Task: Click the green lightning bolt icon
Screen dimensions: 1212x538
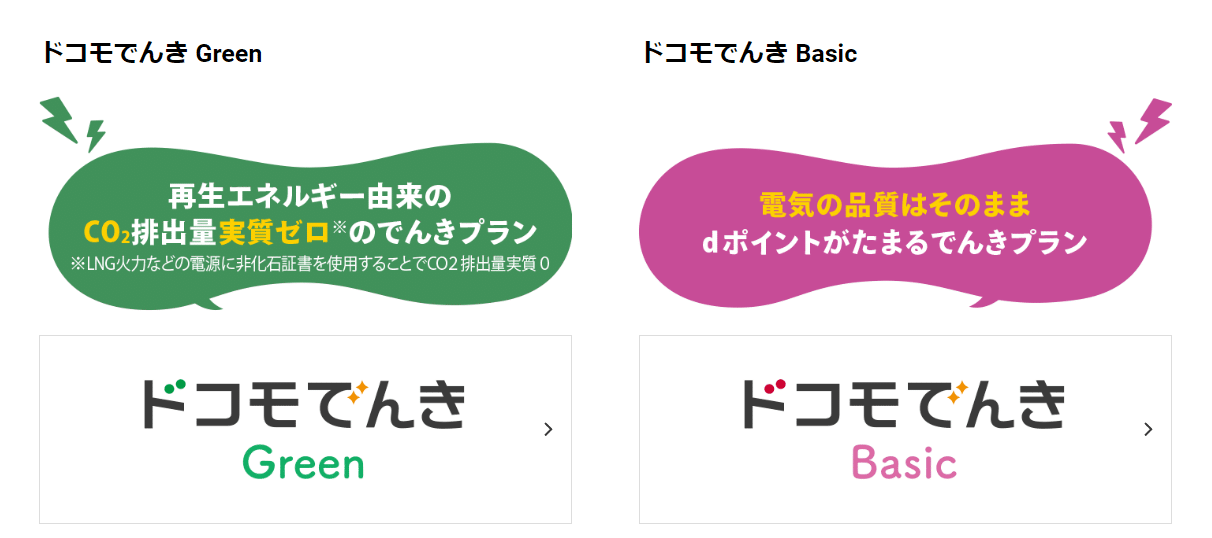Action: (73, 125)
